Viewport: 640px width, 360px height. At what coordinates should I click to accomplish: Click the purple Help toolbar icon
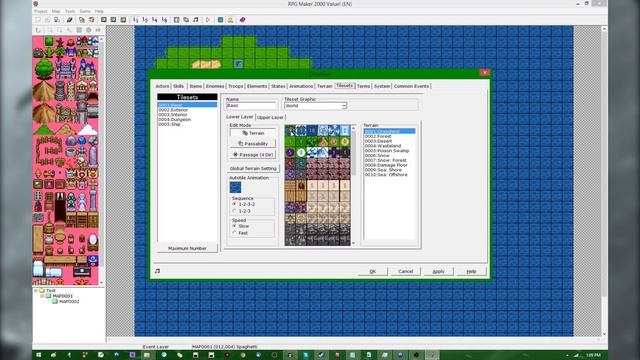[242, 20]
